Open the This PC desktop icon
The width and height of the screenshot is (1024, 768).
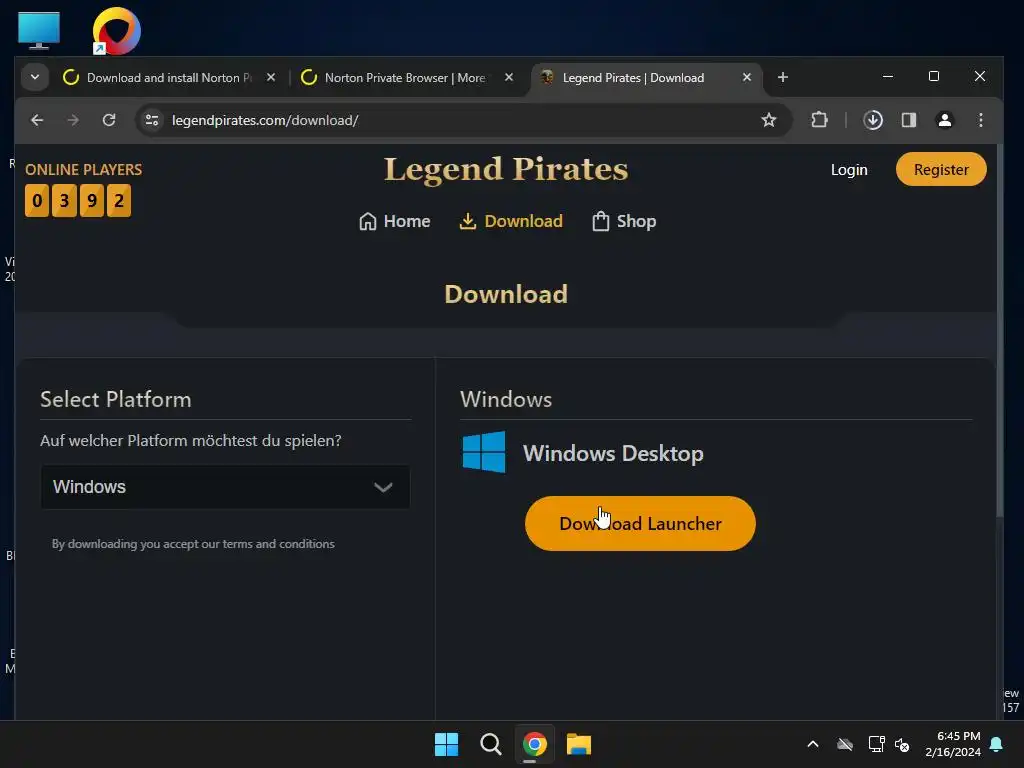pyautogui.click(x=39, y=30)
